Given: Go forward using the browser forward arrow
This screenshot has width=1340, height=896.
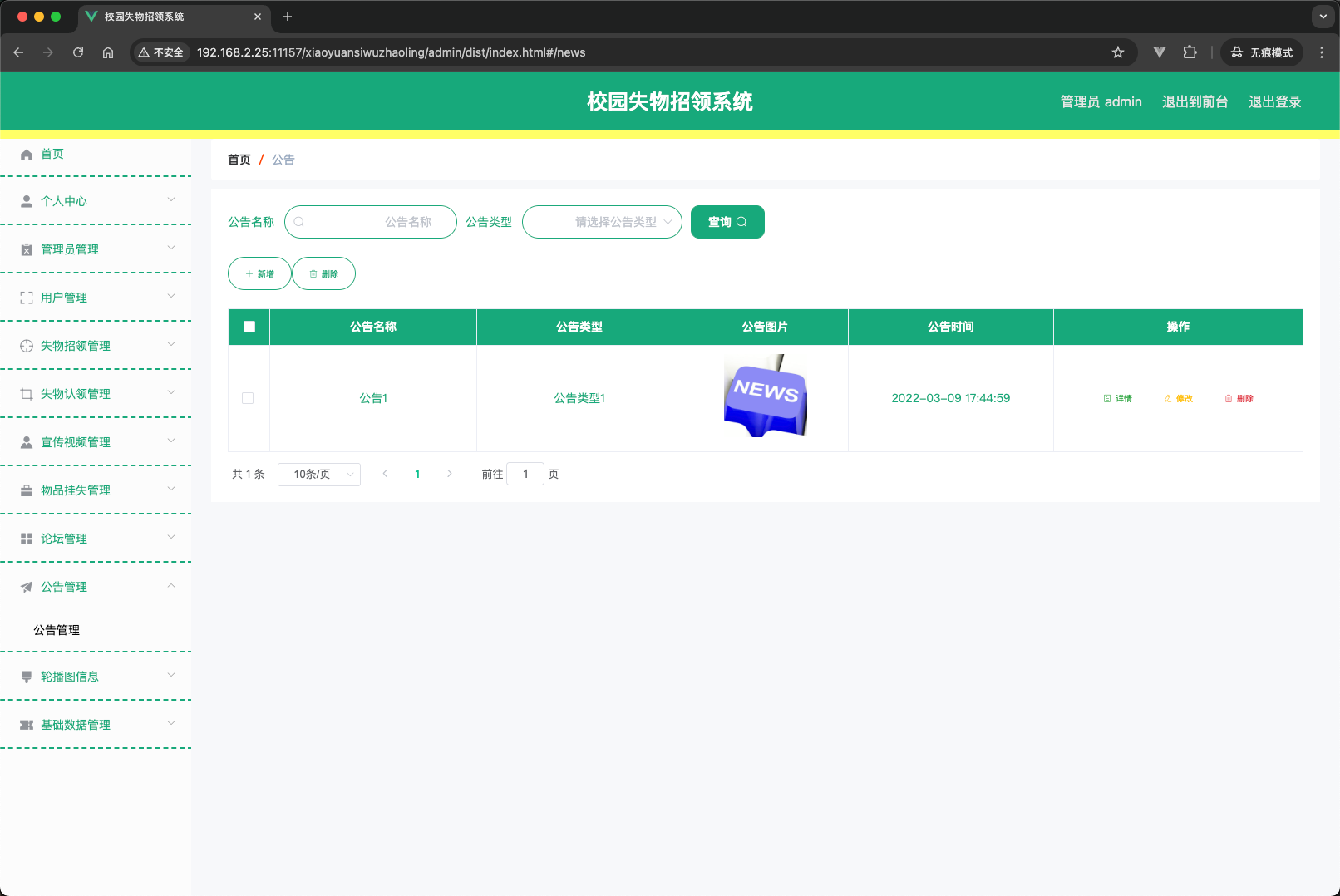Looking at the screenshot, I should pos(48,52).
